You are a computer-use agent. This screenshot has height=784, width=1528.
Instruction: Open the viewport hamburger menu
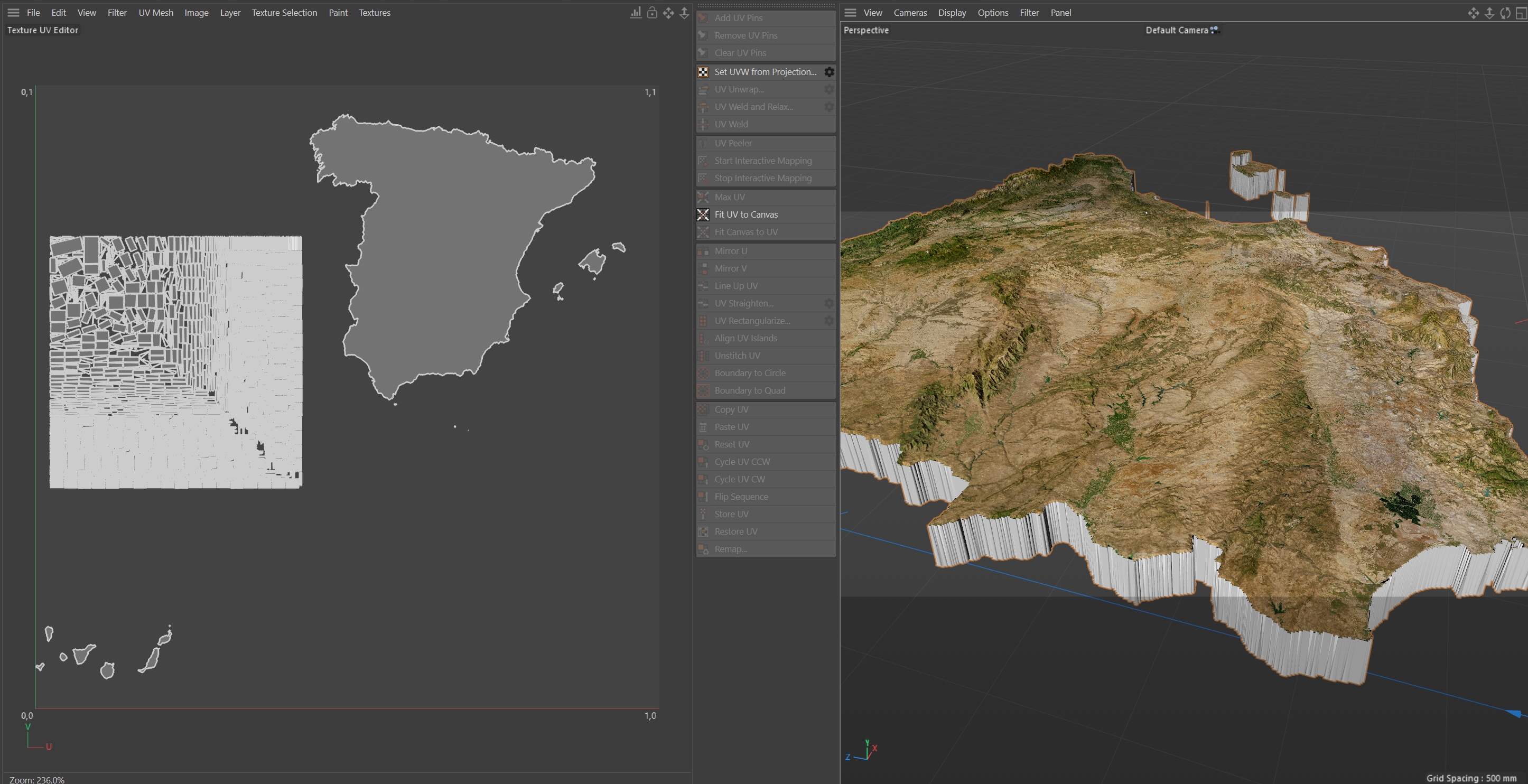[x=850, y=13]
